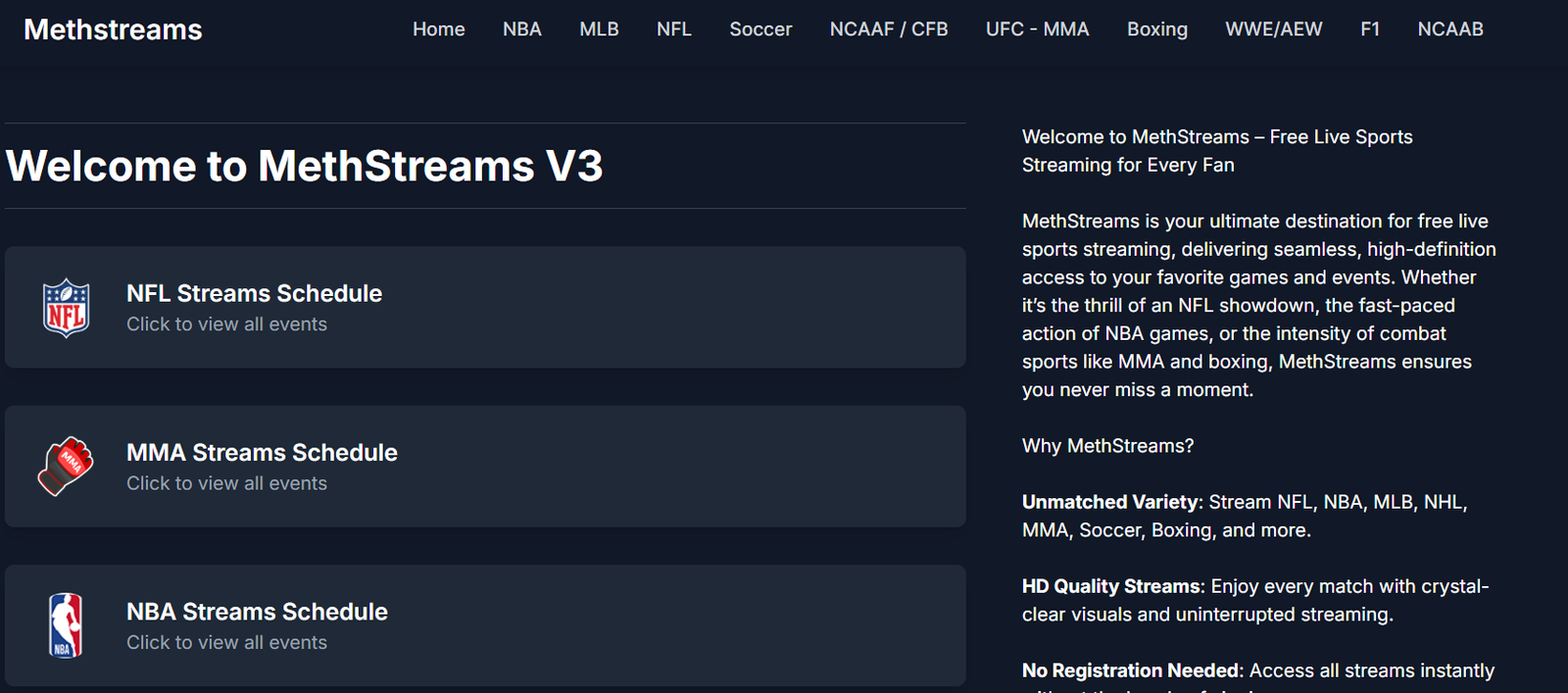This screenshot has width=1568, height=693.
Task: Click 'Welcome to MethStreams – Free Live Sports' text
Action: pyautogui.click(x=1217, y=137)
